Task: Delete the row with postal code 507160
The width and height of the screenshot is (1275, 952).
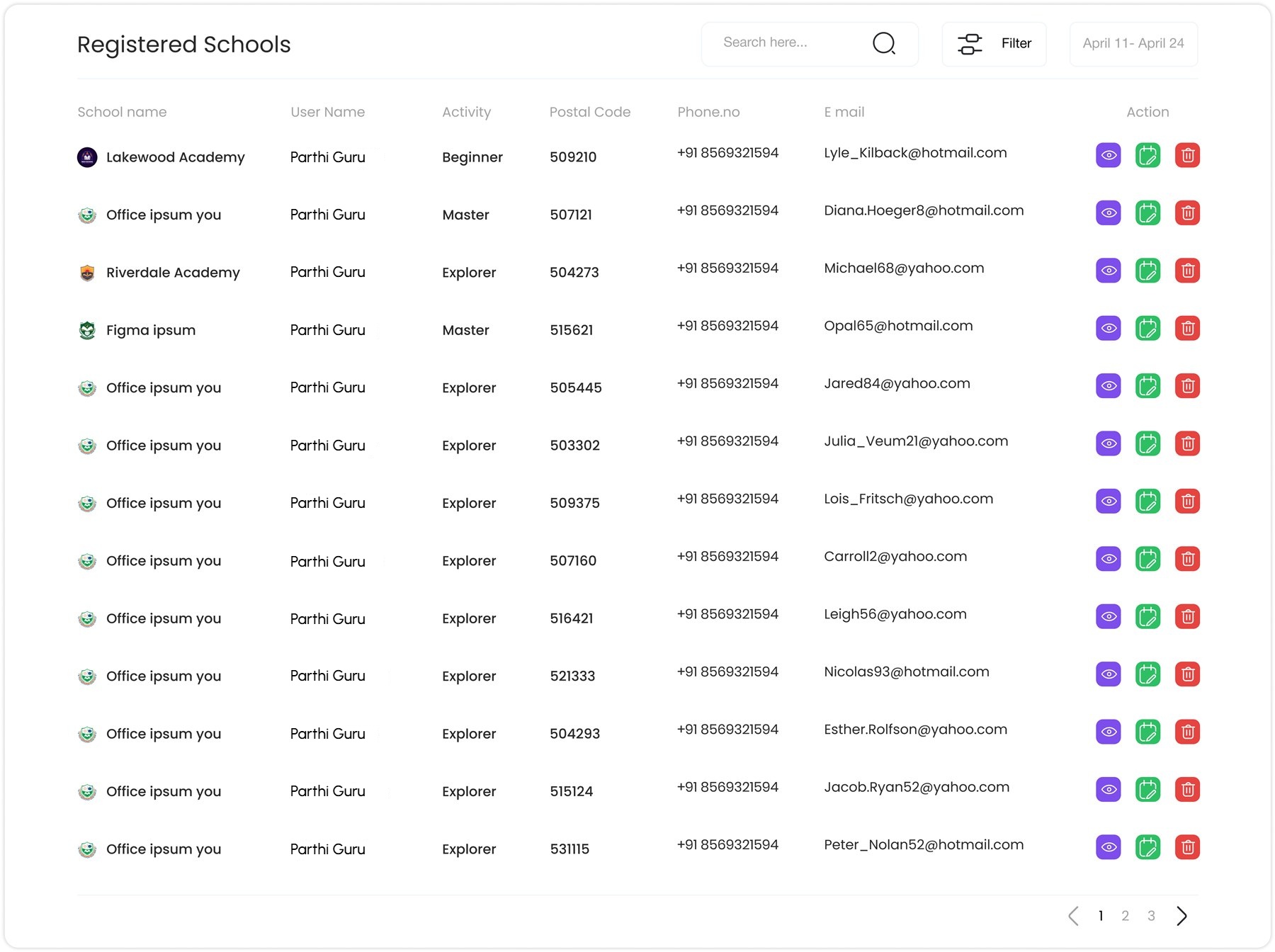Action: [x=1188, y=559]
